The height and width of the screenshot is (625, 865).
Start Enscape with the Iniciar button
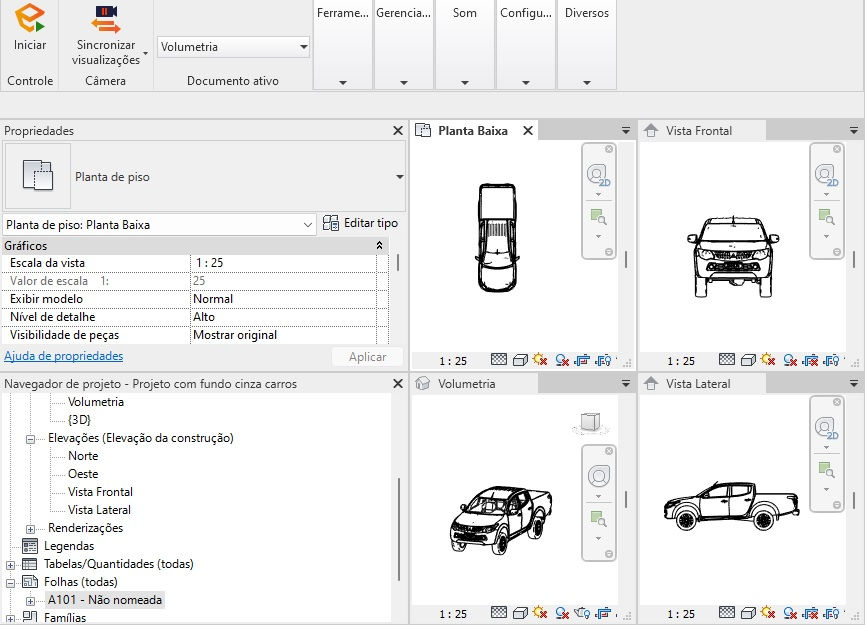(30, 28)
